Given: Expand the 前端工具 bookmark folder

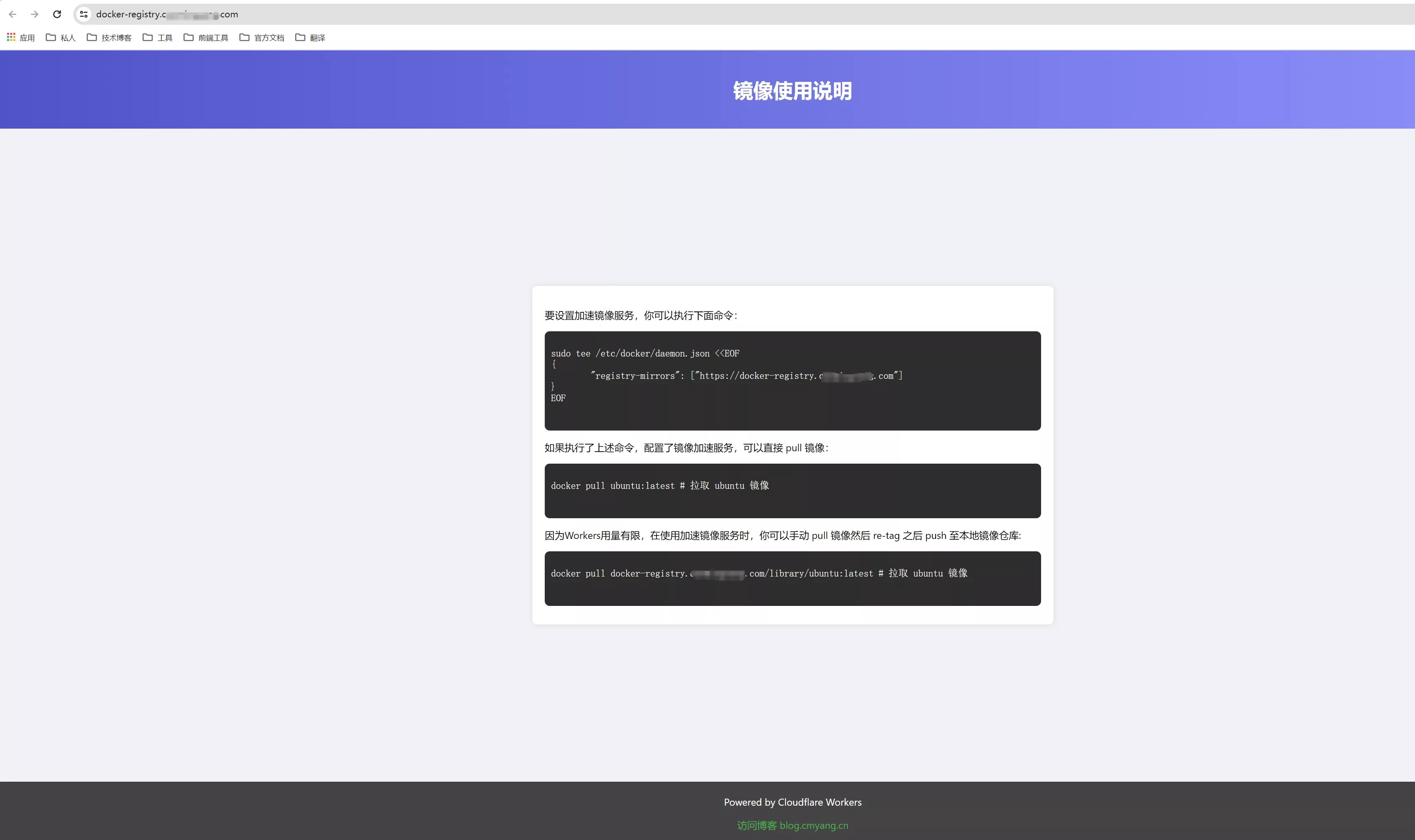Looking at the screenshot, I should click(206, 37).
